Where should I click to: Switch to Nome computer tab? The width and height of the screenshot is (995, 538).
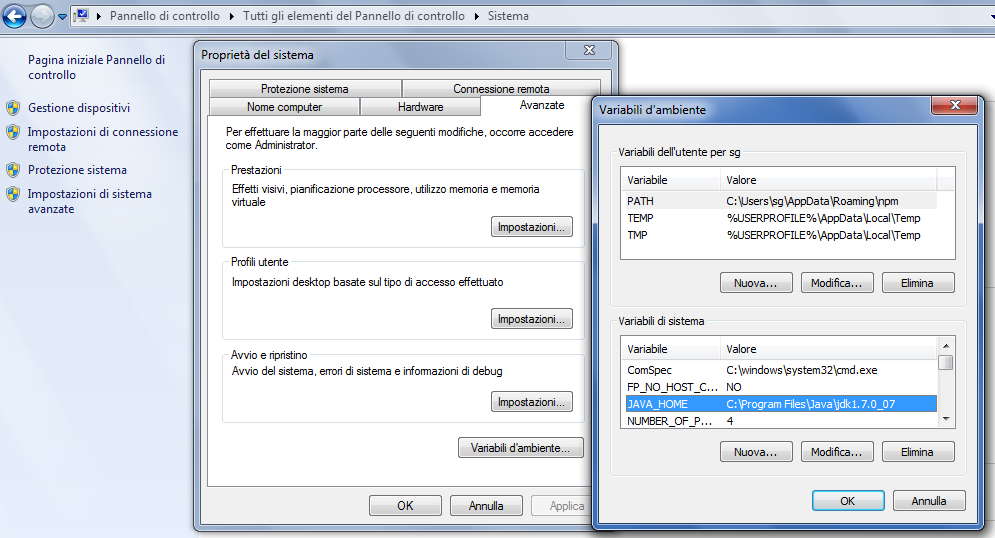[x=284, y=107]
